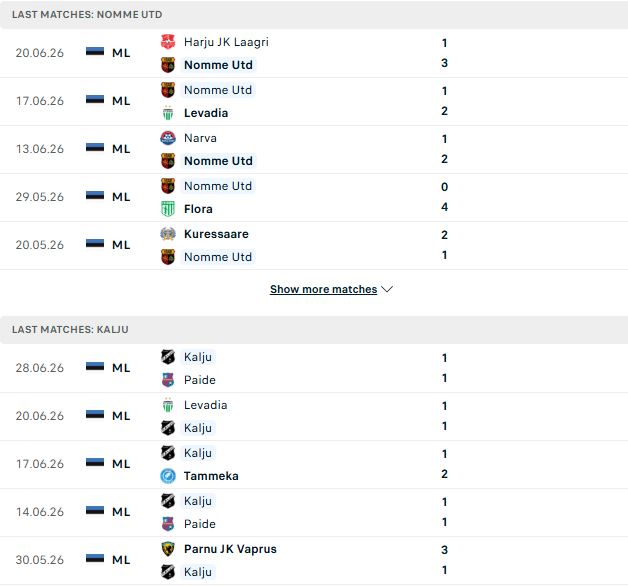Open the Parnu JK Vaprus team link

[230, 549]
